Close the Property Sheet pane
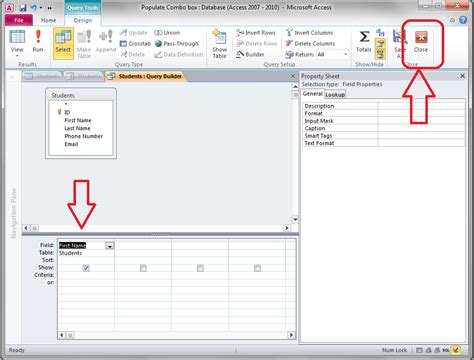 tap(462, 76)
